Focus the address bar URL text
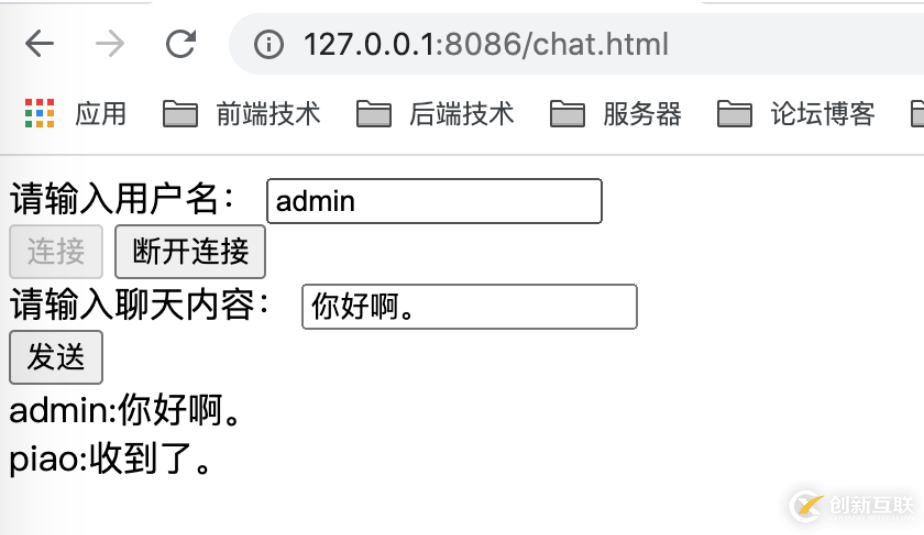The width and height of the screenshot is (924, 535). tap(486, 45)
